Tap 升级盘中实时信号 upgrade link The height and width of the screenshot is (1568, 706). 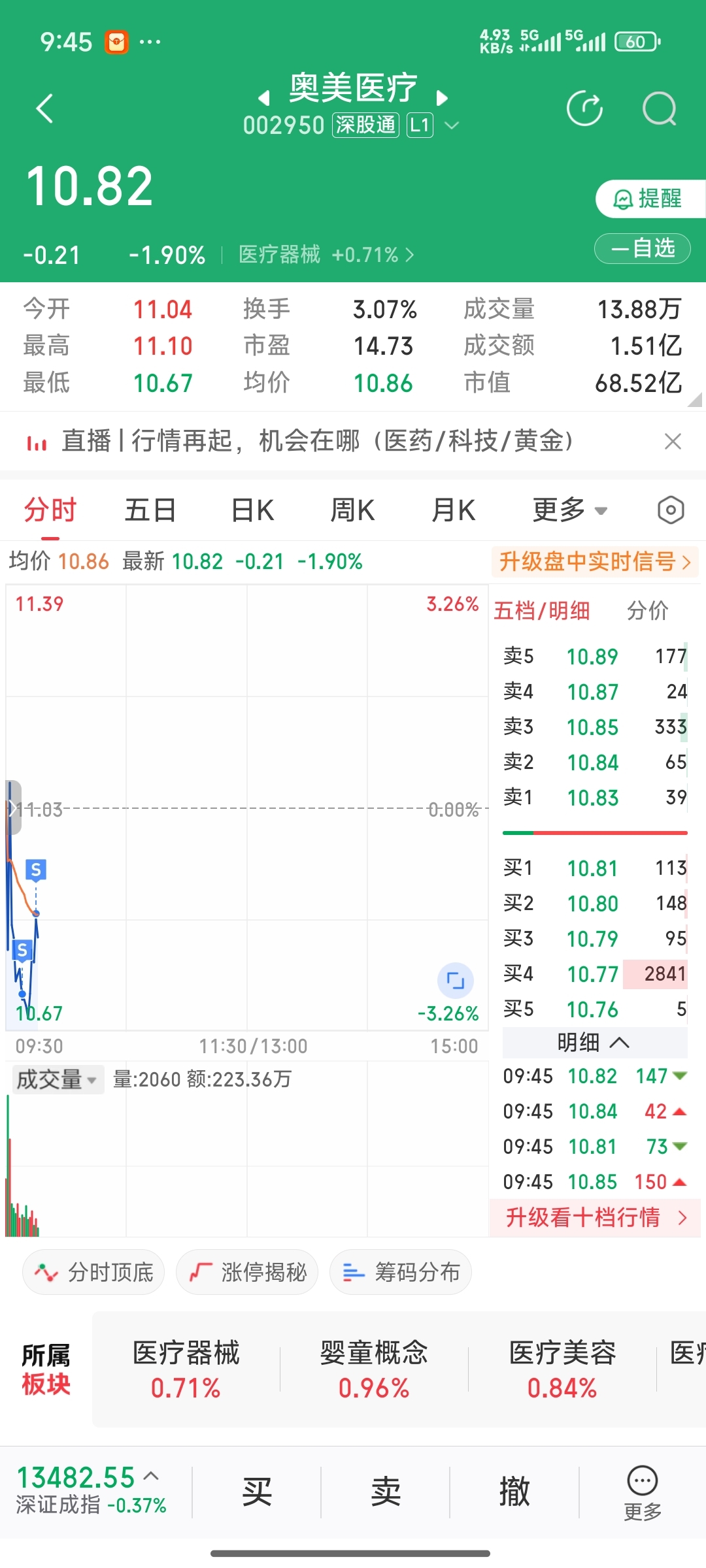coord(595,562)
